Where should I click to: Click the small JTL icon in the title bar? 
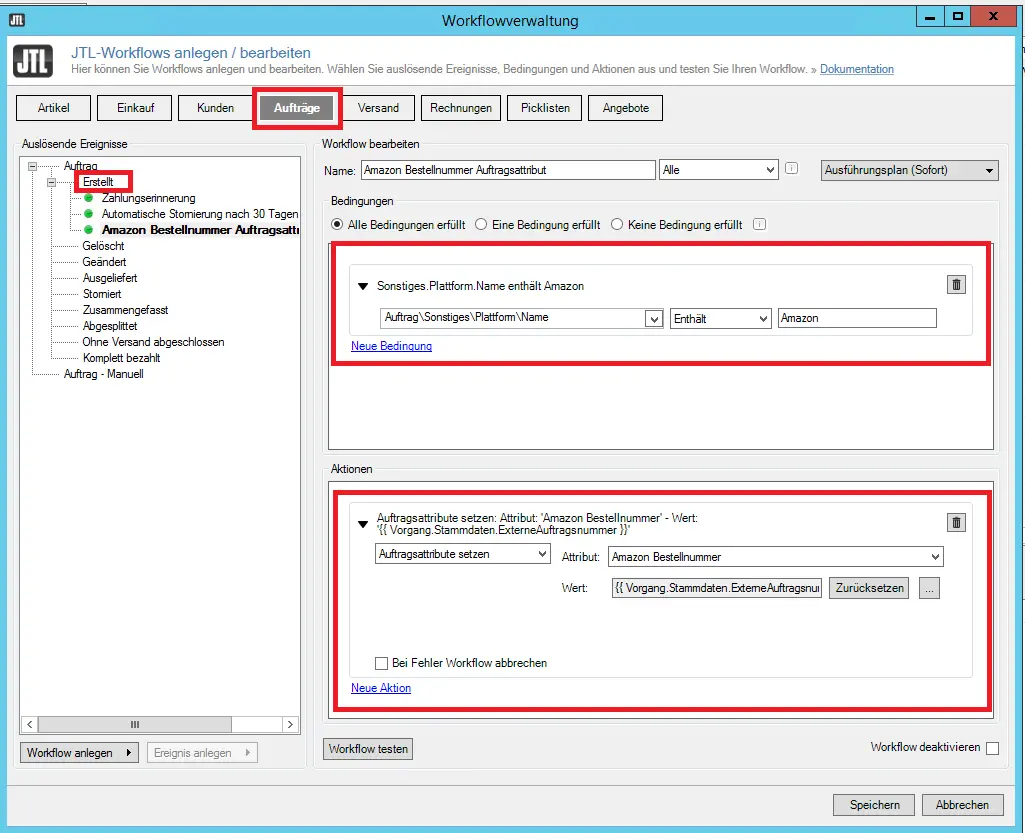tap(16, 20)
